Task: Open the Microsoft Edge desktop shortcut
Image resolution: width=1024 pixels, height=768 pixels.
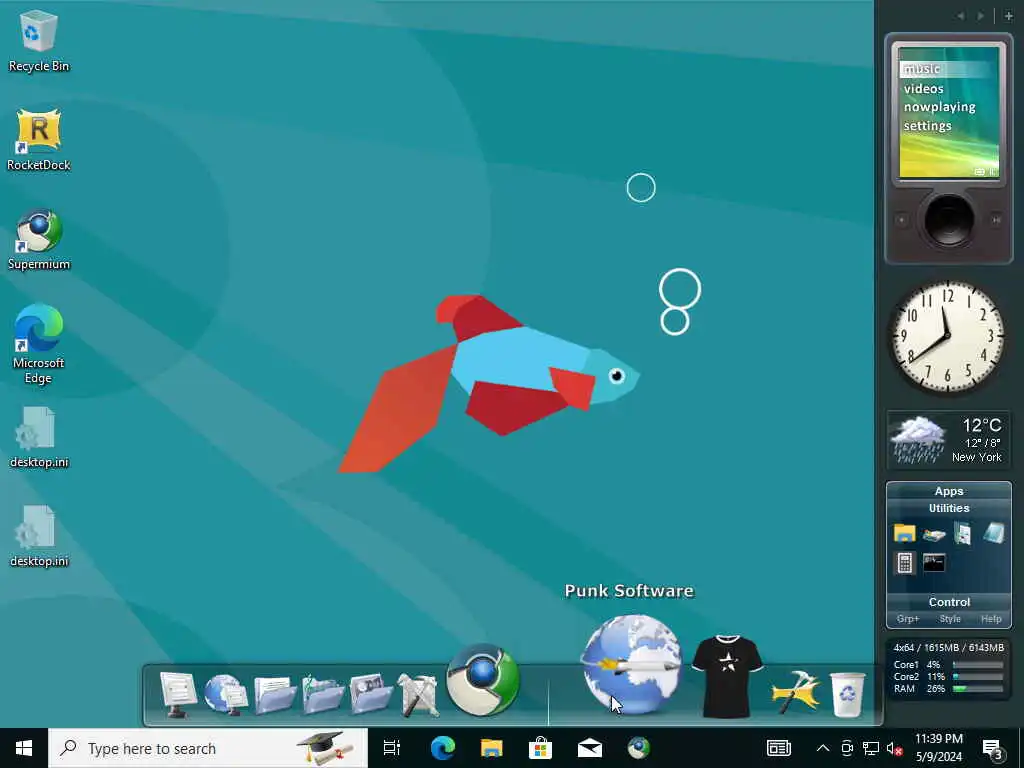Action: (x=39, y=344)
